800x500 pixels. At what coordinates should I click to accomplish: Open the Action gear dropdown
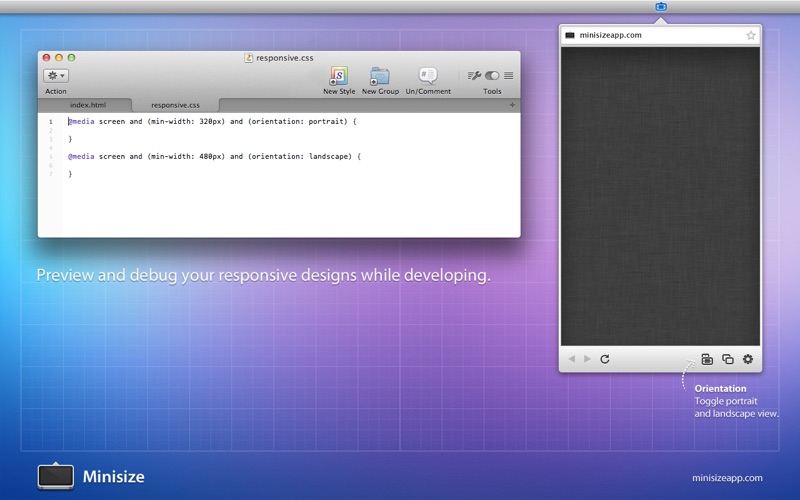pyautogui.click(x=56, y=76)
